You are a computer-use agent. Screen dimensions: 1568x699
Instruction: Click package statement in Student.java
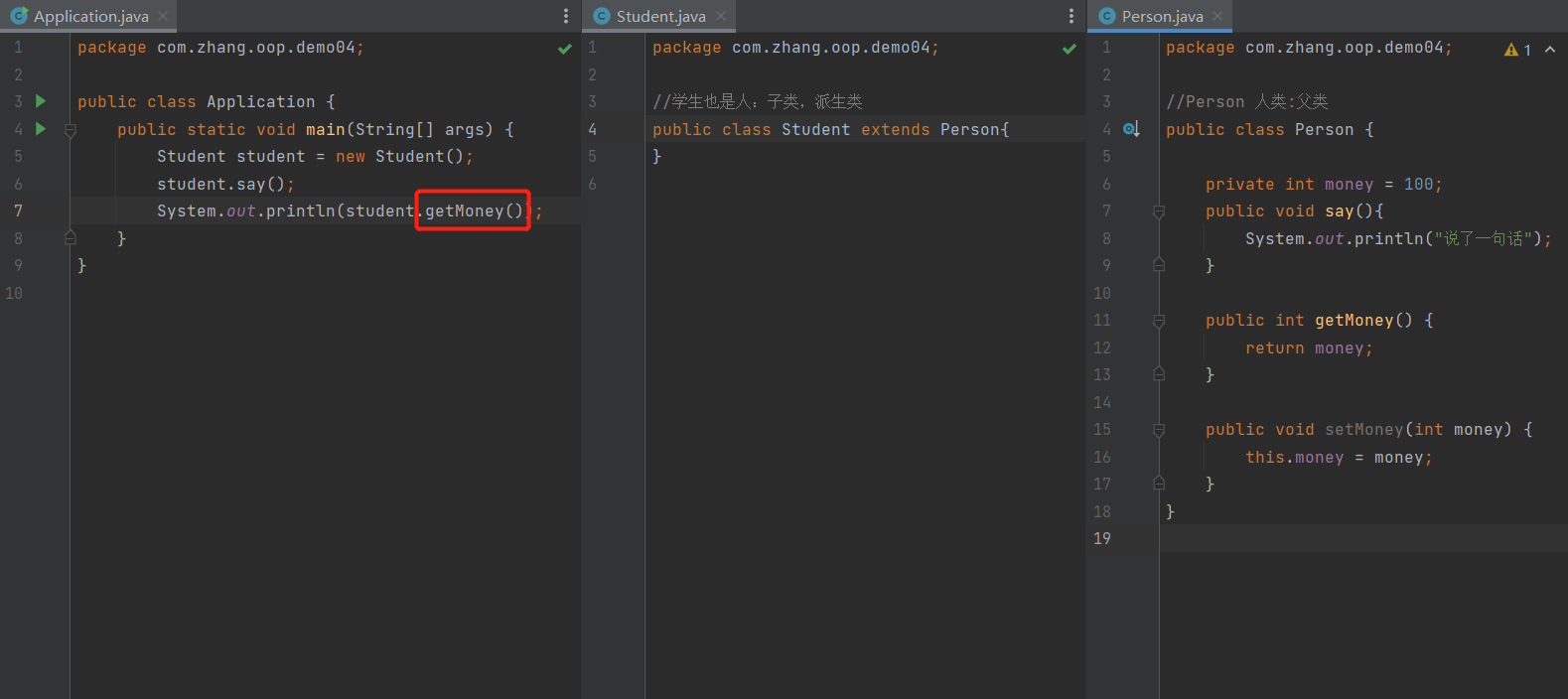tap(795, 47)
